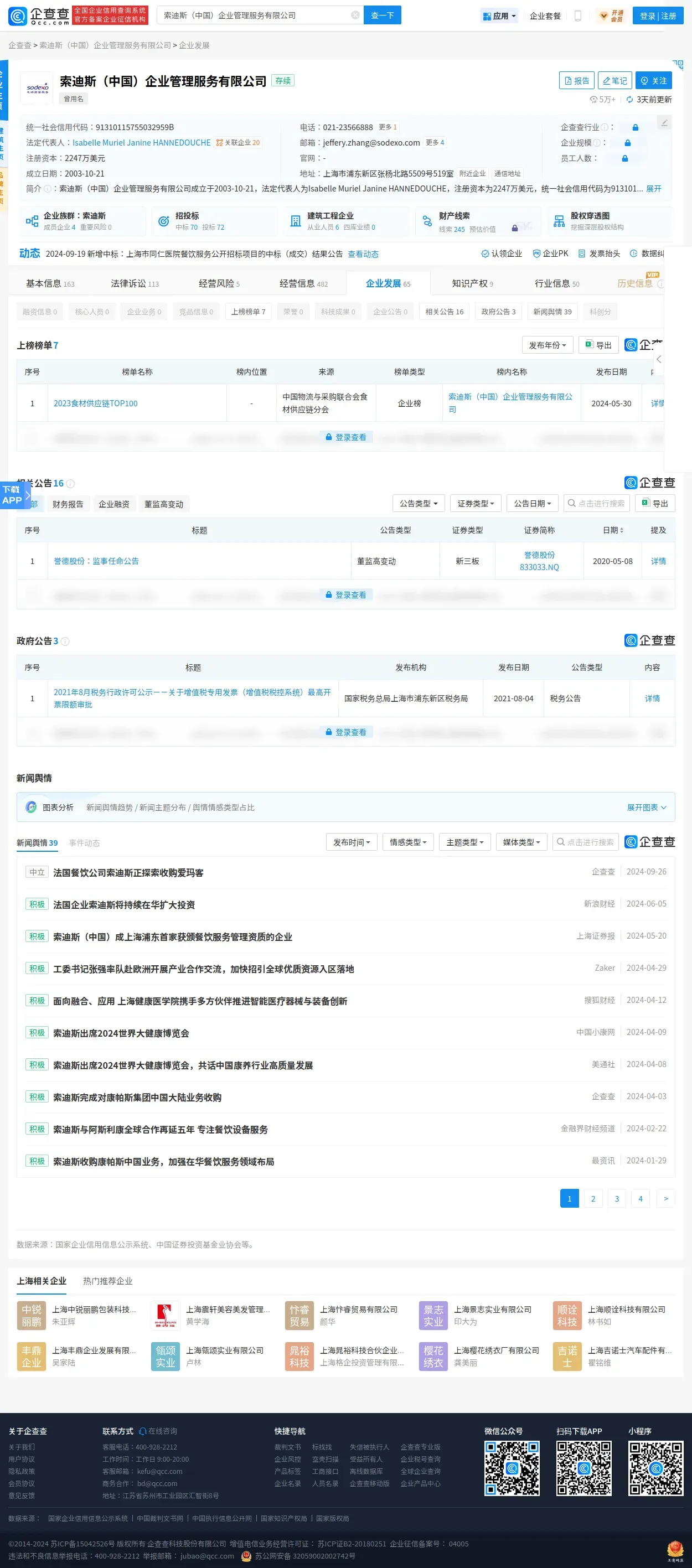Open locked 企业规模 lock icon
The width and height of the screenshot is (692, 1568).
[627, 143]
